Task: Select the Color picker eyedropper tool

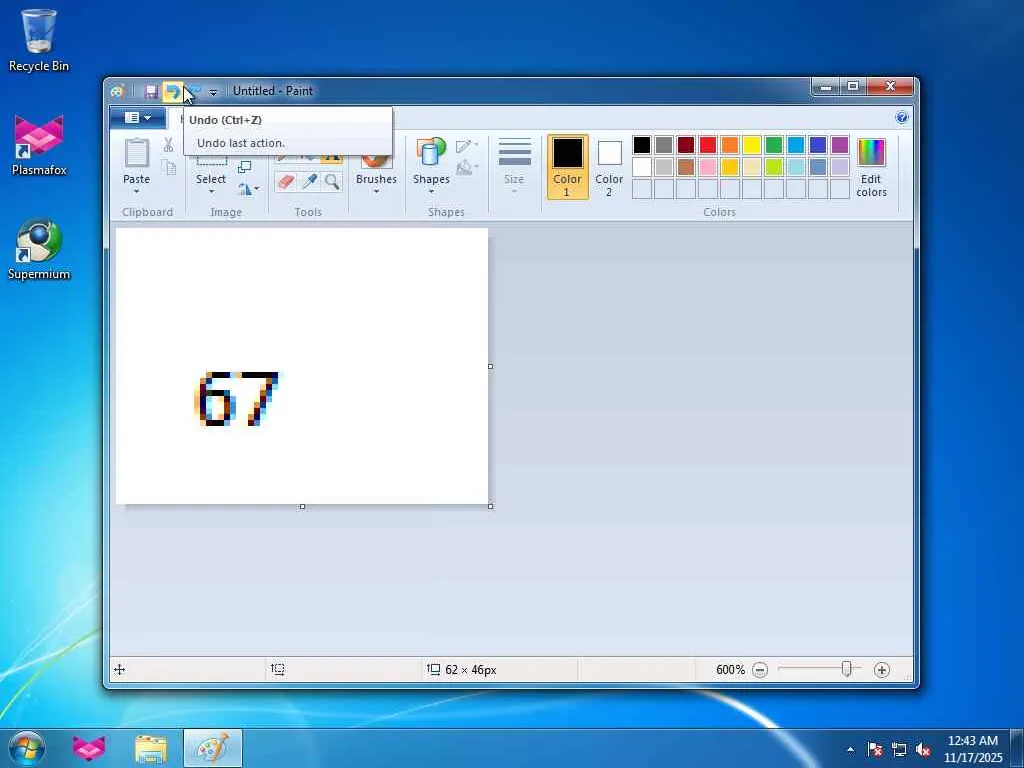Action: click(x=309, y=182)
